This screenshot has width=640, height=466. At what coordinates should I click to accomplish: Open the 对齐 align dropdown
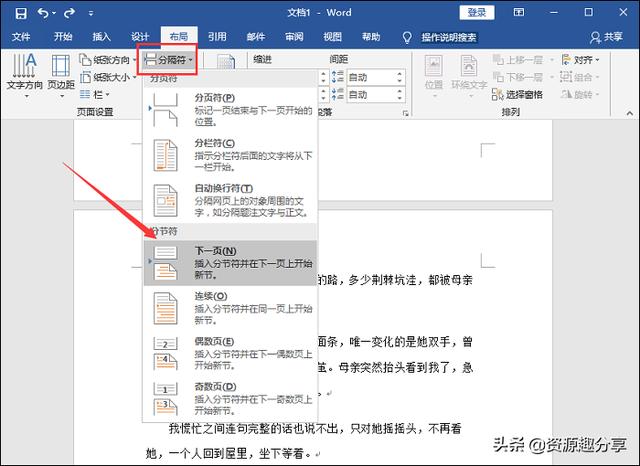coord(580,60)
